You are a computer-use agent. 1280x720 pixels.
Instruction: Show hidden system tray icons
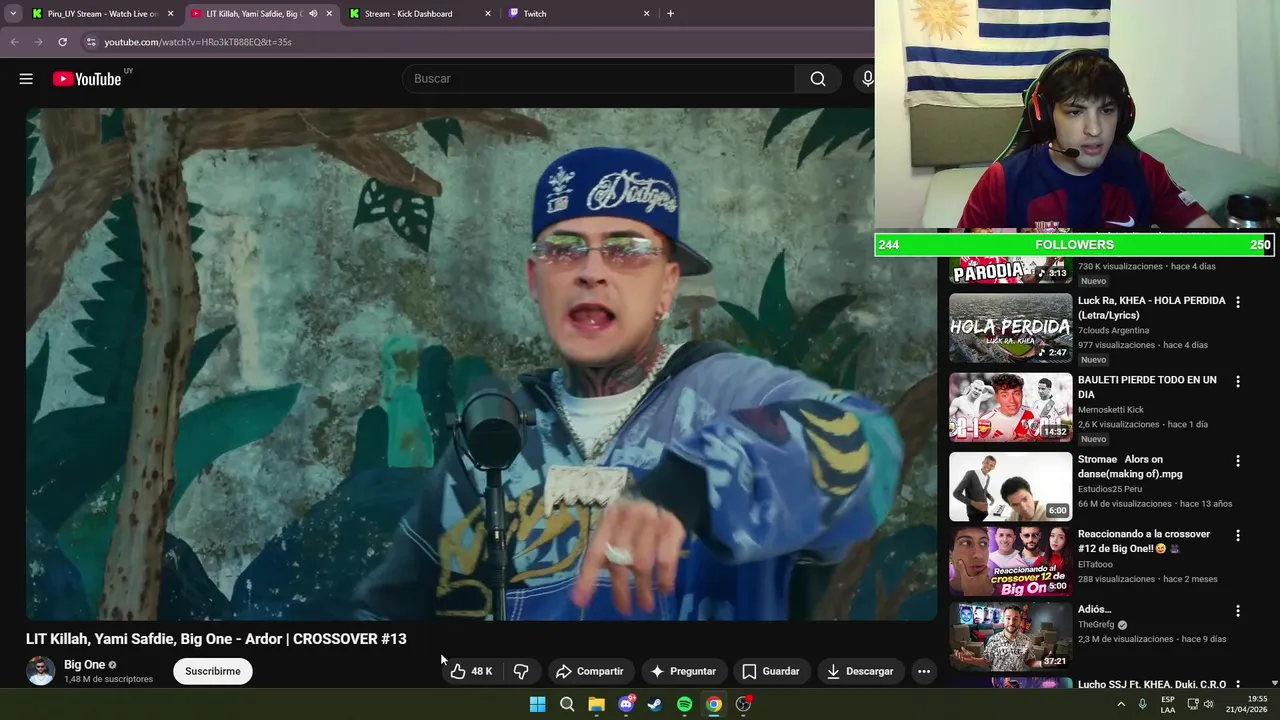coord(1120,704)
